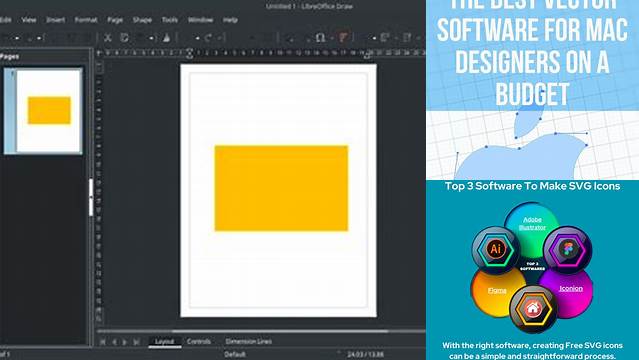Switch to the Dimension Lines layer tab
Image resolution: width=639 pixels, height=360 pixels.
coord(248,341)
